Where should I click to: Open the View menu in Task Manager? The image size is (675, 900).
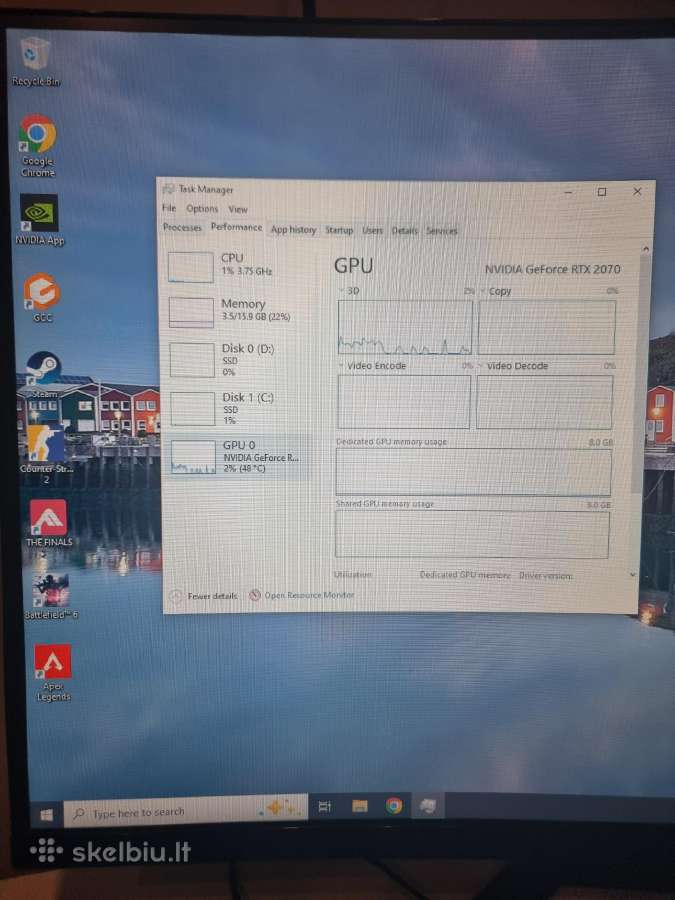(238, 210)
